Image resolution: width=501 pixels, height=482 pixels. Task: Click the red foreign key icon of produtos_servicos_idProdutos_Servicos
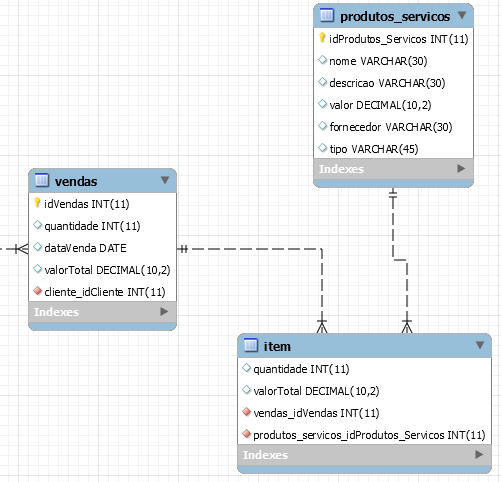pos(247,434)
